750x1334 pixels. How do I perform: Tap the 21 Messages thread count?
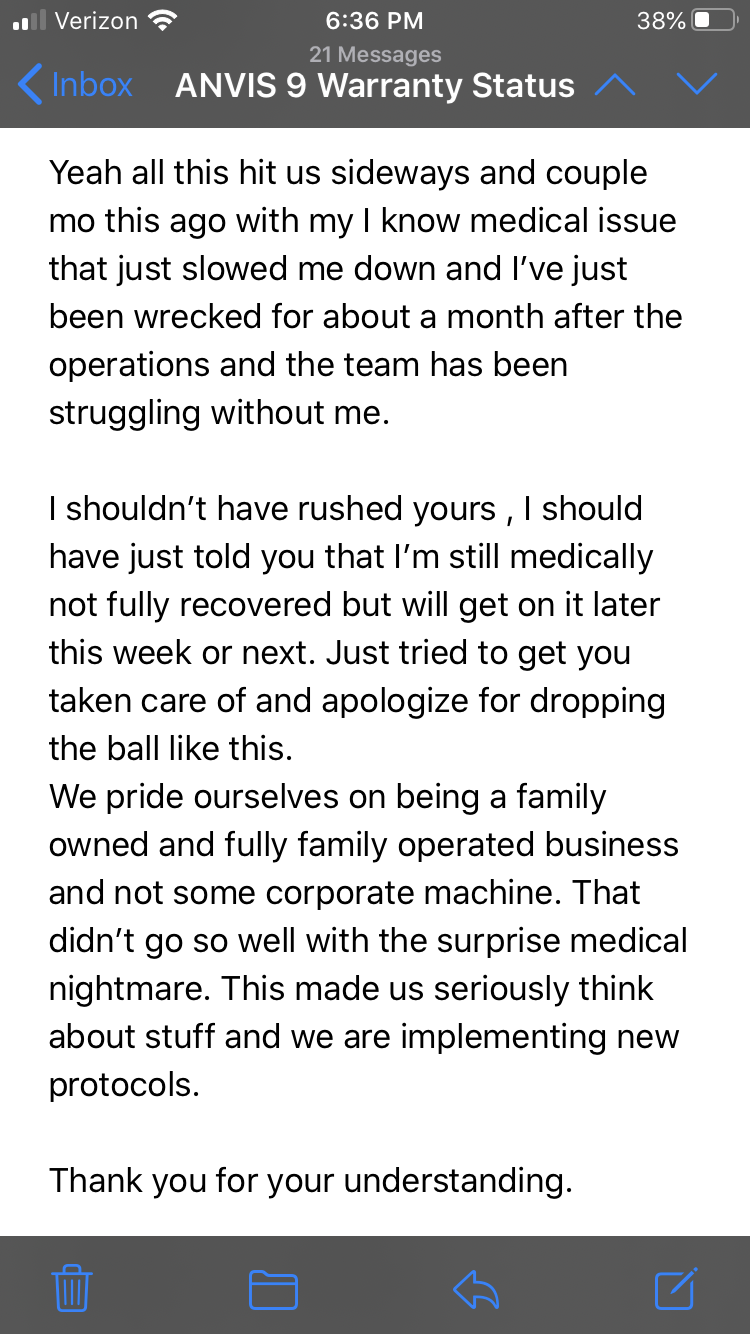tap(375, 55)
